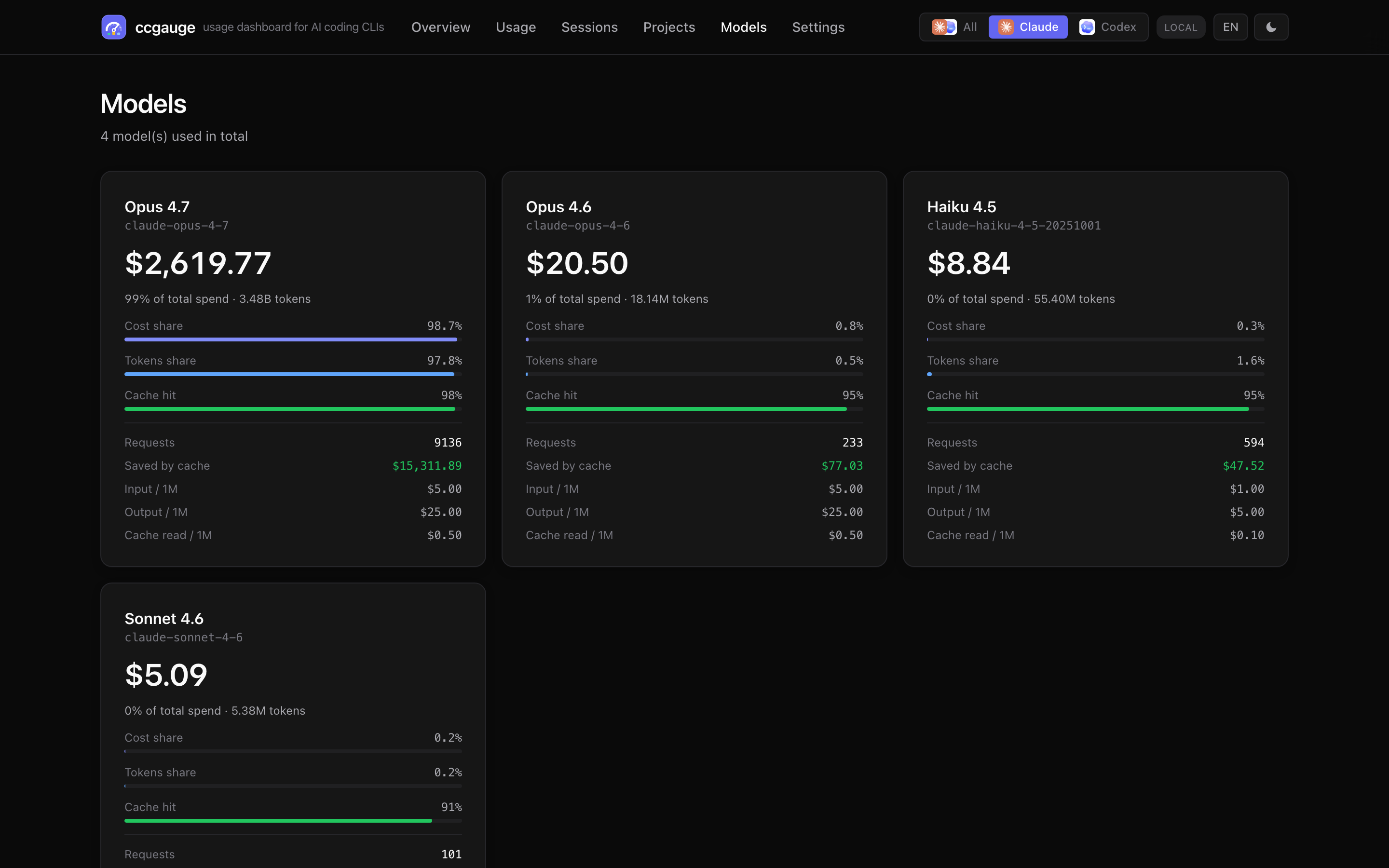Click Haiku 4.5 cache hit bar
The width and height of the screenshot is (1389, 868).
coord(1096,409)
